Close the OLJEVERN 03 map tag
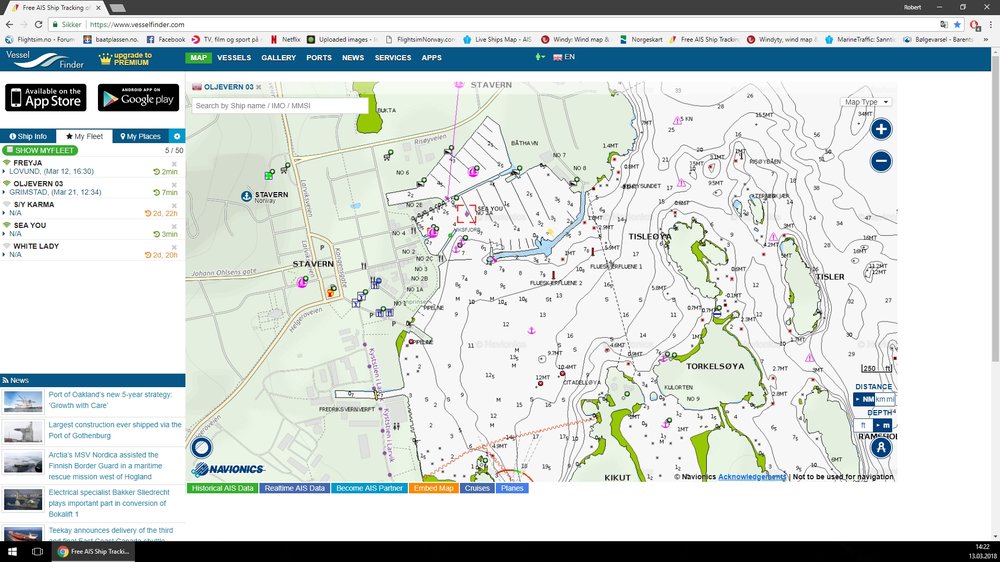 point(258,87)
